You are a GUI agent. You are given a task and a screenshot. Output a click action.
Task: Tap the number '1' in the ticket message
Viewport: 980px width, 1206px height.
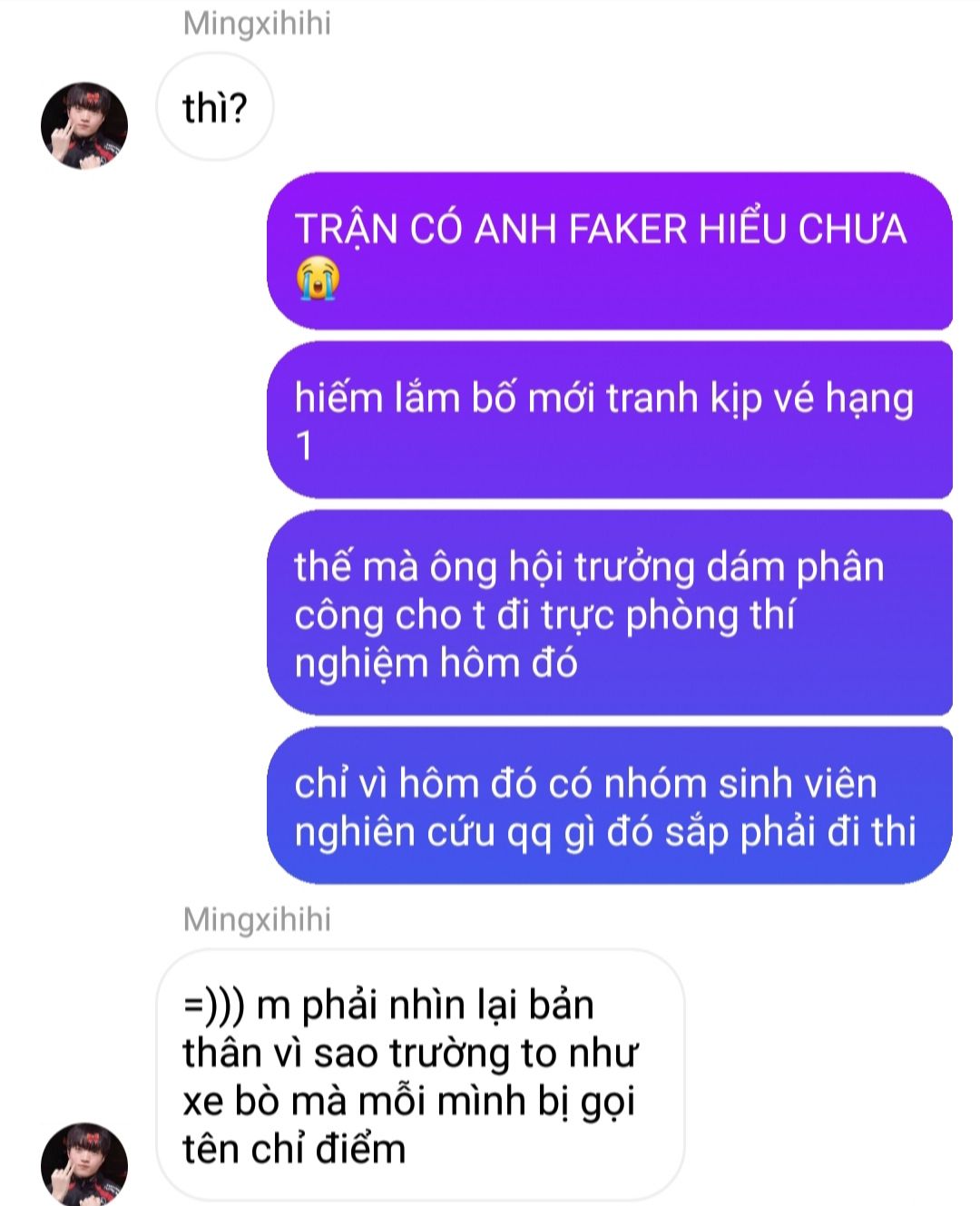(x=304, y=446)
